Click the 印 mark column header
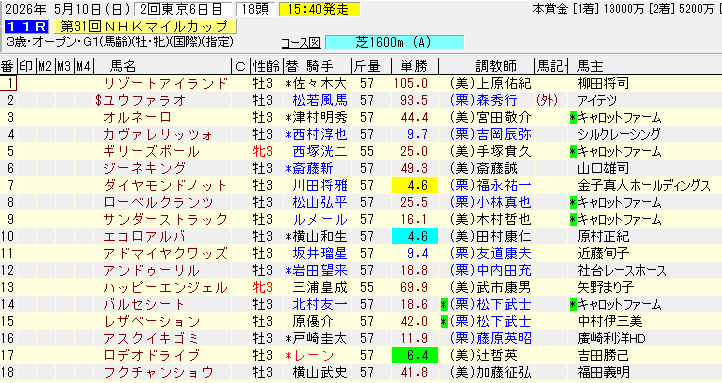Image resolution: width=722 pixels, height=383 pixels. tap(26, 66)
